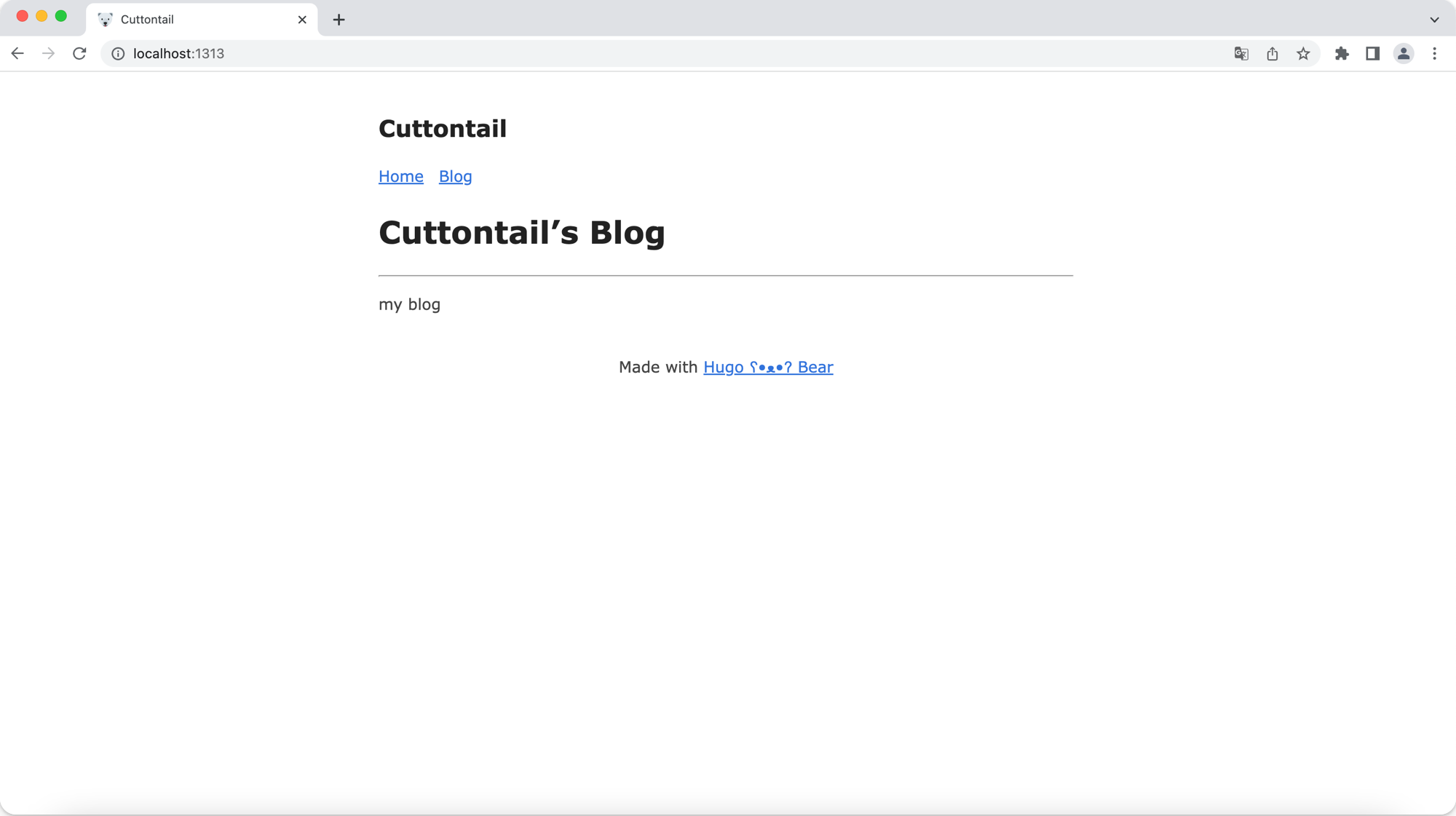Screen dimensions: 1456x816
Task: Open Chrome's three-dot menu
Action: pyautogui.click(x=1434, y=53)
